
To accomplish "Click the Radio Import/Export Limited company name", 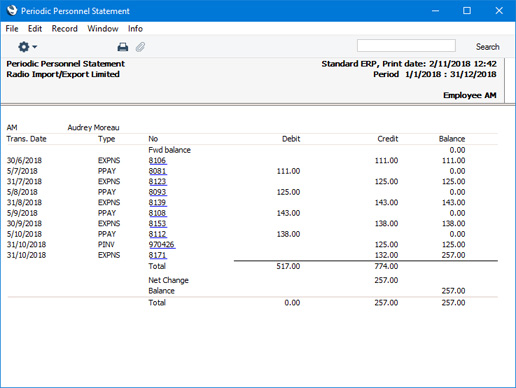I will 63,74.
